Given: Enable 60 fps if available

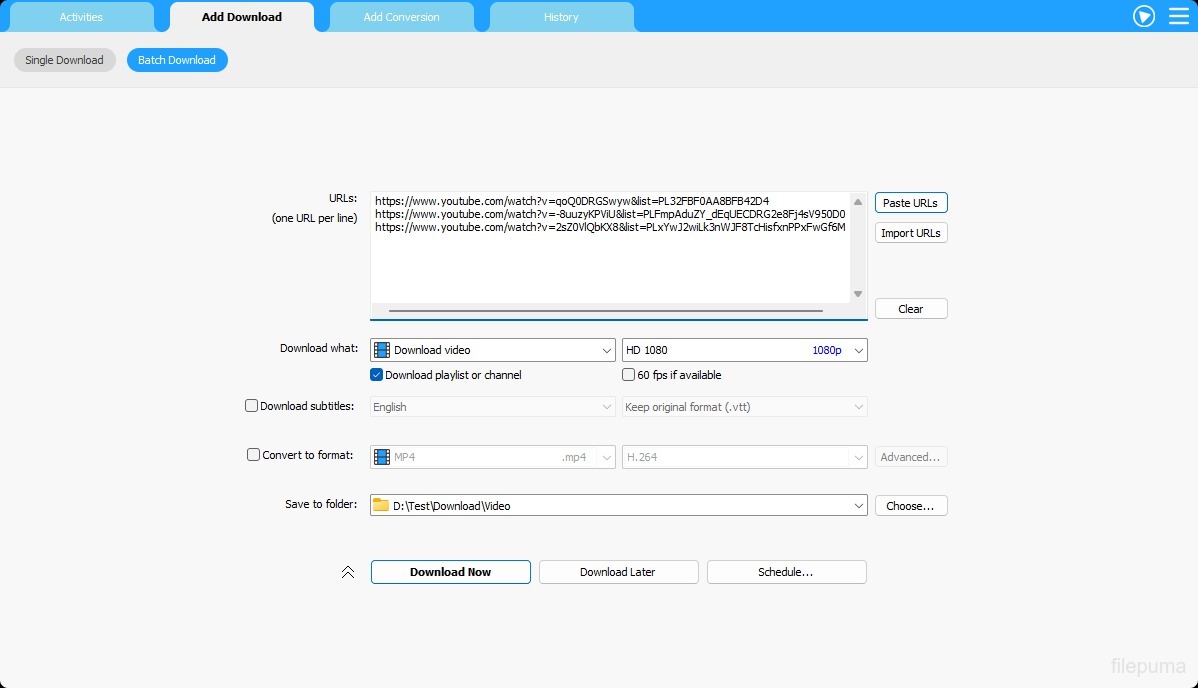Looking at the screenshot, I should (629, 375).
